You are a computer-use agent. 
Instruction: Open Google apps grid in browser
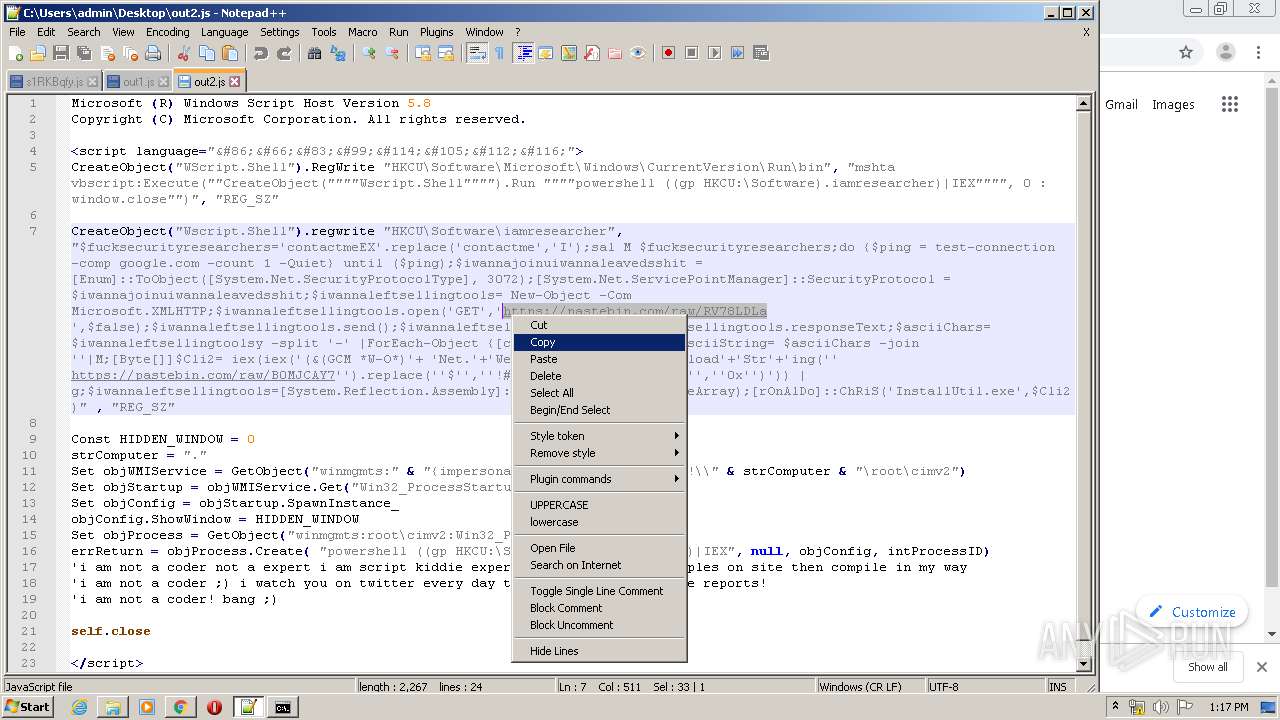pos(1230,104)
